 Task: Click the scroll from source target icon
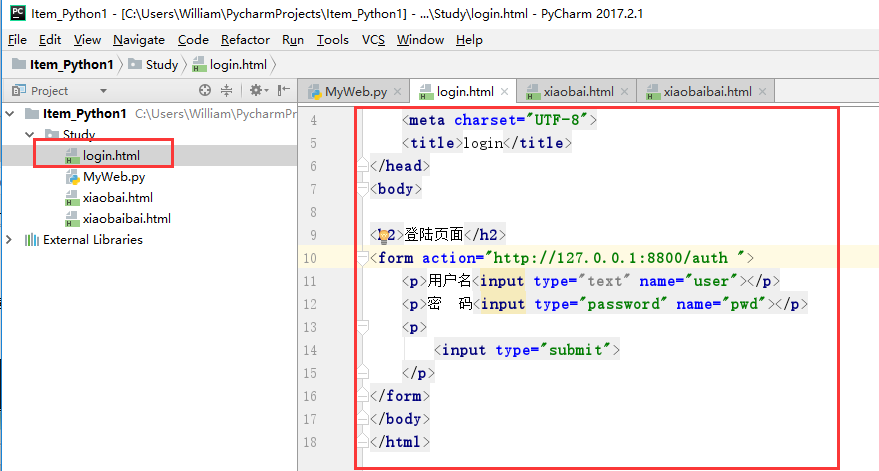click(205, 90)
